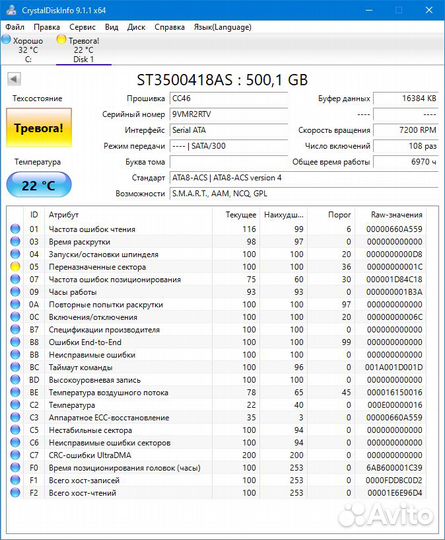445x540 pixels.
Task: Select the Частота ошибок чтения attribute name
Action: click(x=92, y=229)
